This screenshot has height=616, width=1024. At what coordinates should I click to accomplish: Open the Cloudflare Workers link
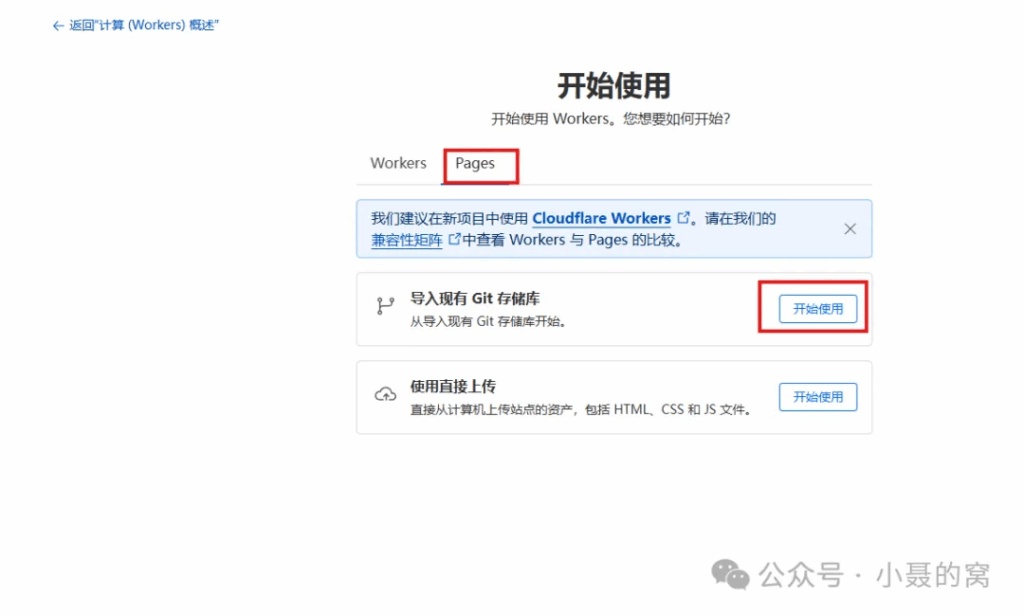coord(601,218)
